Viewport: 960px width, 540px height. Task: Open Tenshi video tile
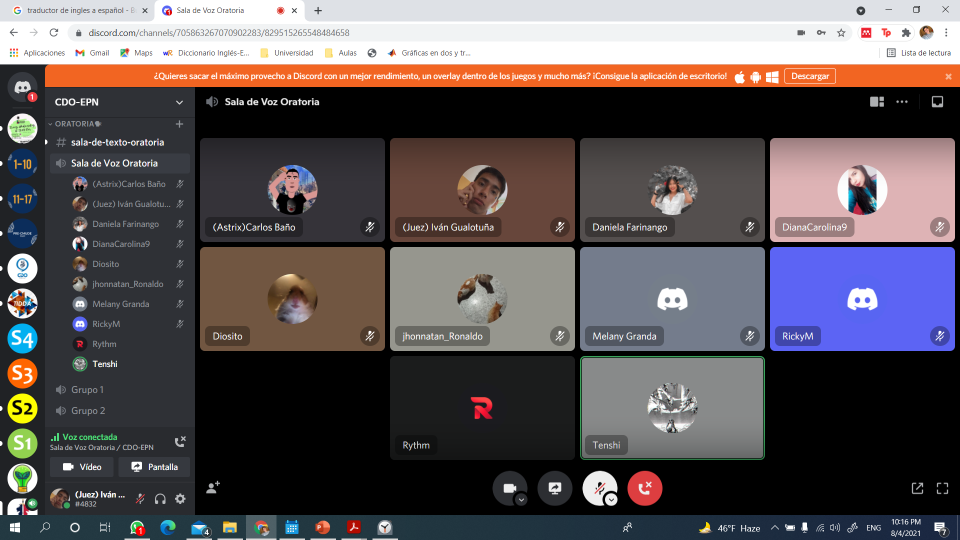(672, 408)
